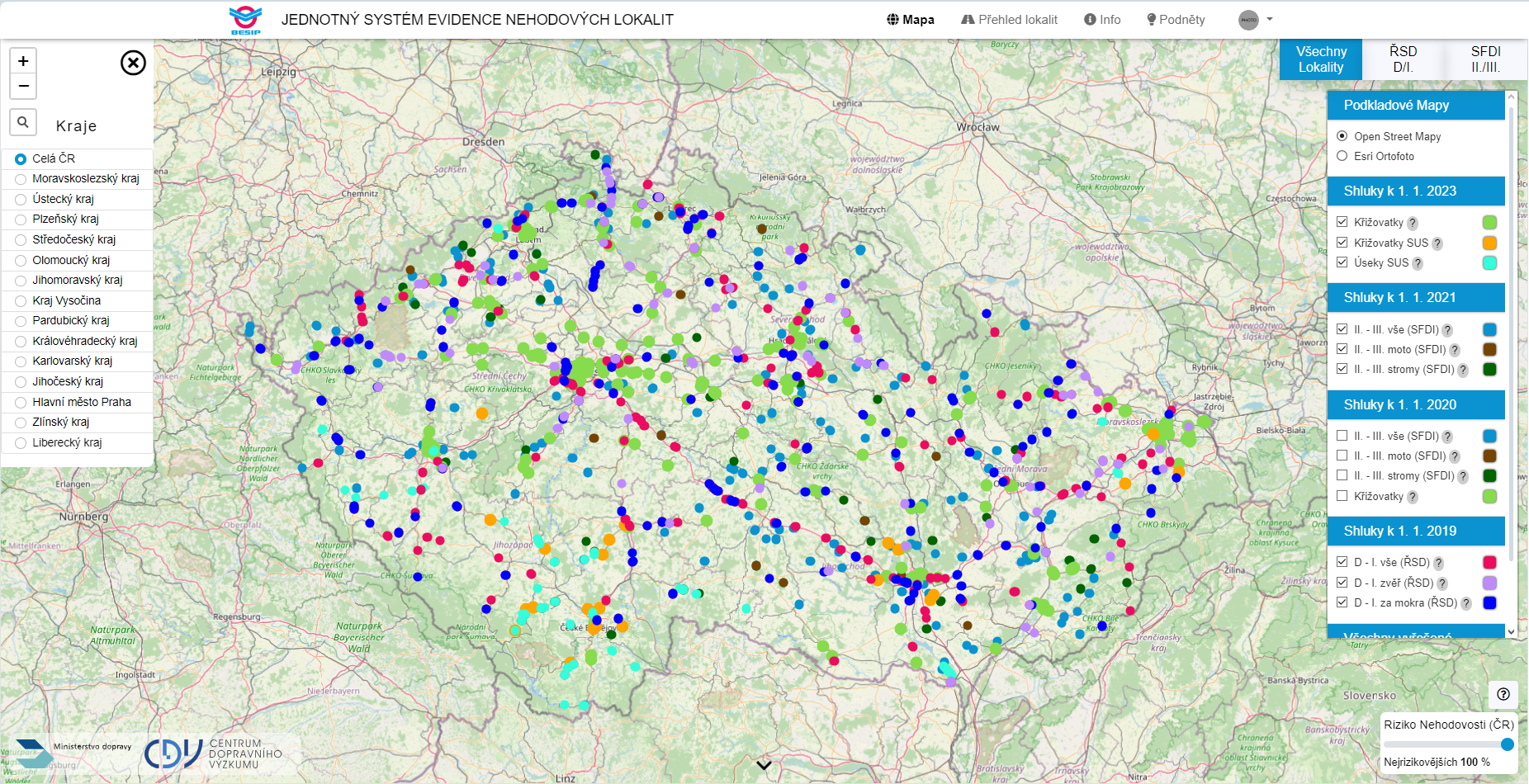This screenshot has width=1529, height=784.
Task: Enable 2020 Křižovatky layer checkbox
Action: click(1342, 495)
